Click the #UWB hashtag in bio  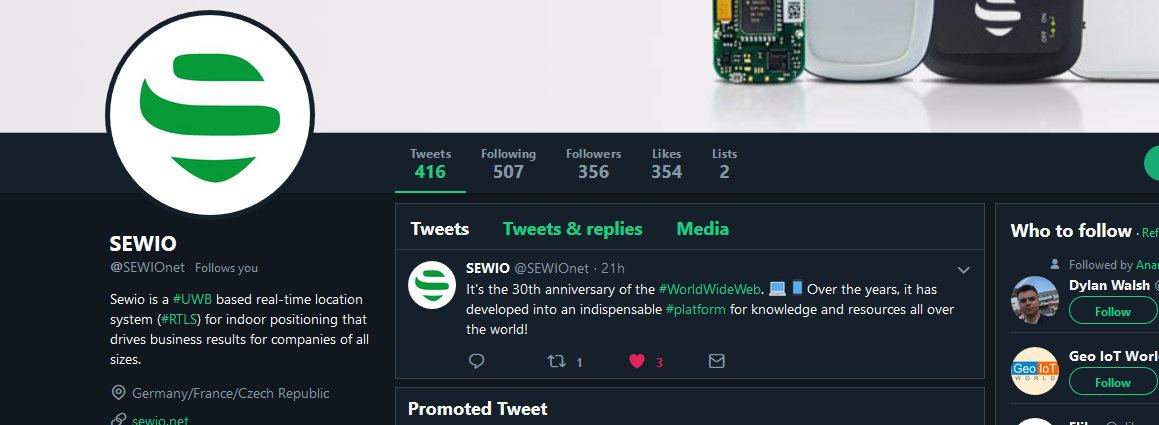[x=191, y=299]
